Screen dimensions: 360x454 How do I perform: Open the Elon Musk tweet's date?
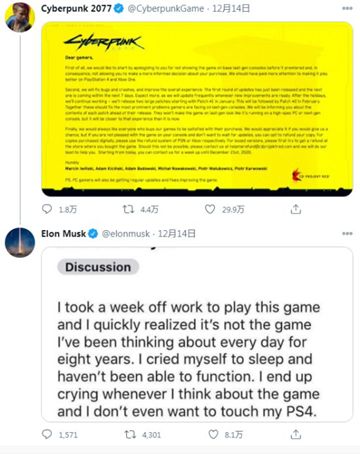177,234
